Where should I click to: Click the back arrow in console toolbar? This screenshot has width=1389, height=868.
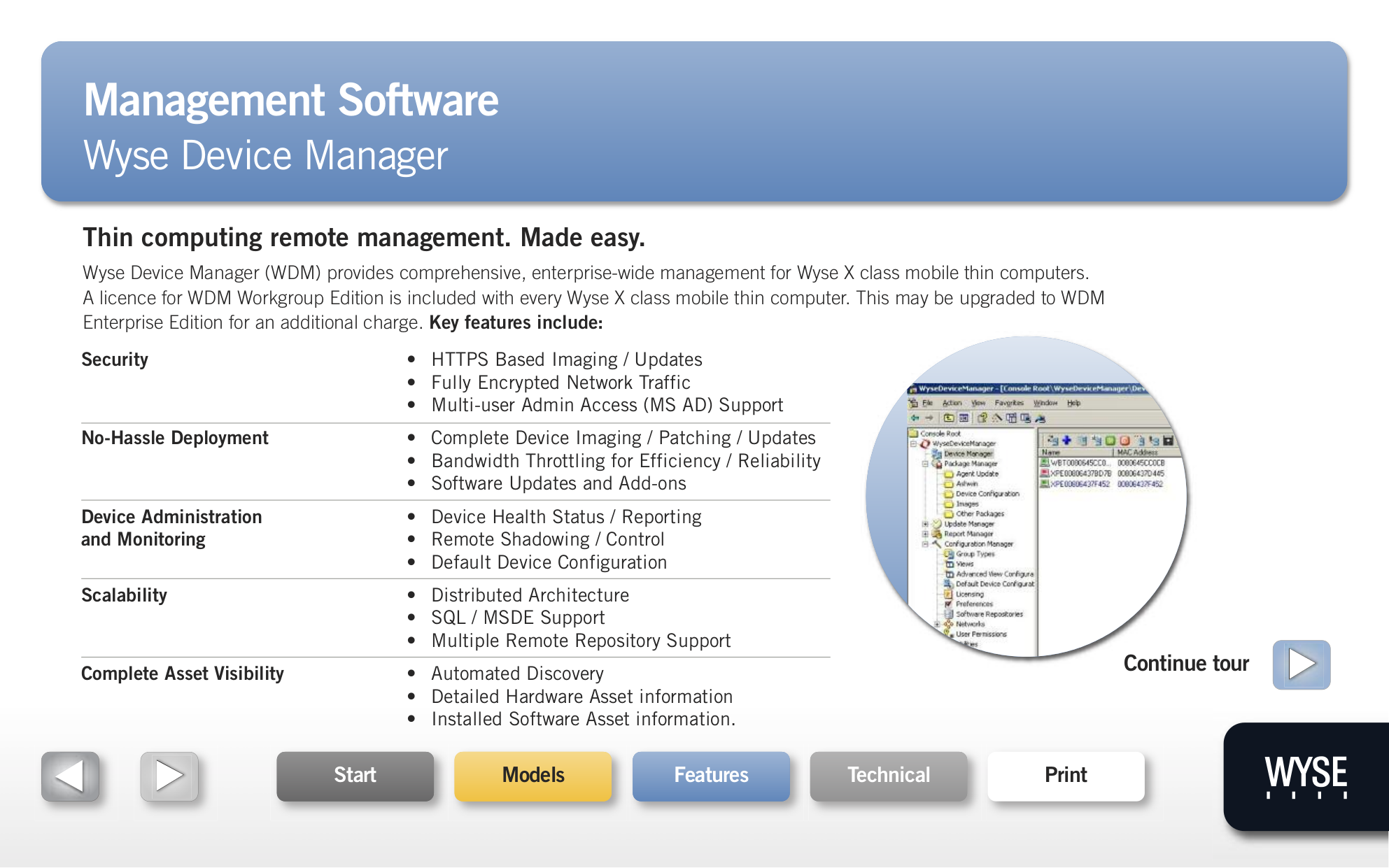point(915,418)
